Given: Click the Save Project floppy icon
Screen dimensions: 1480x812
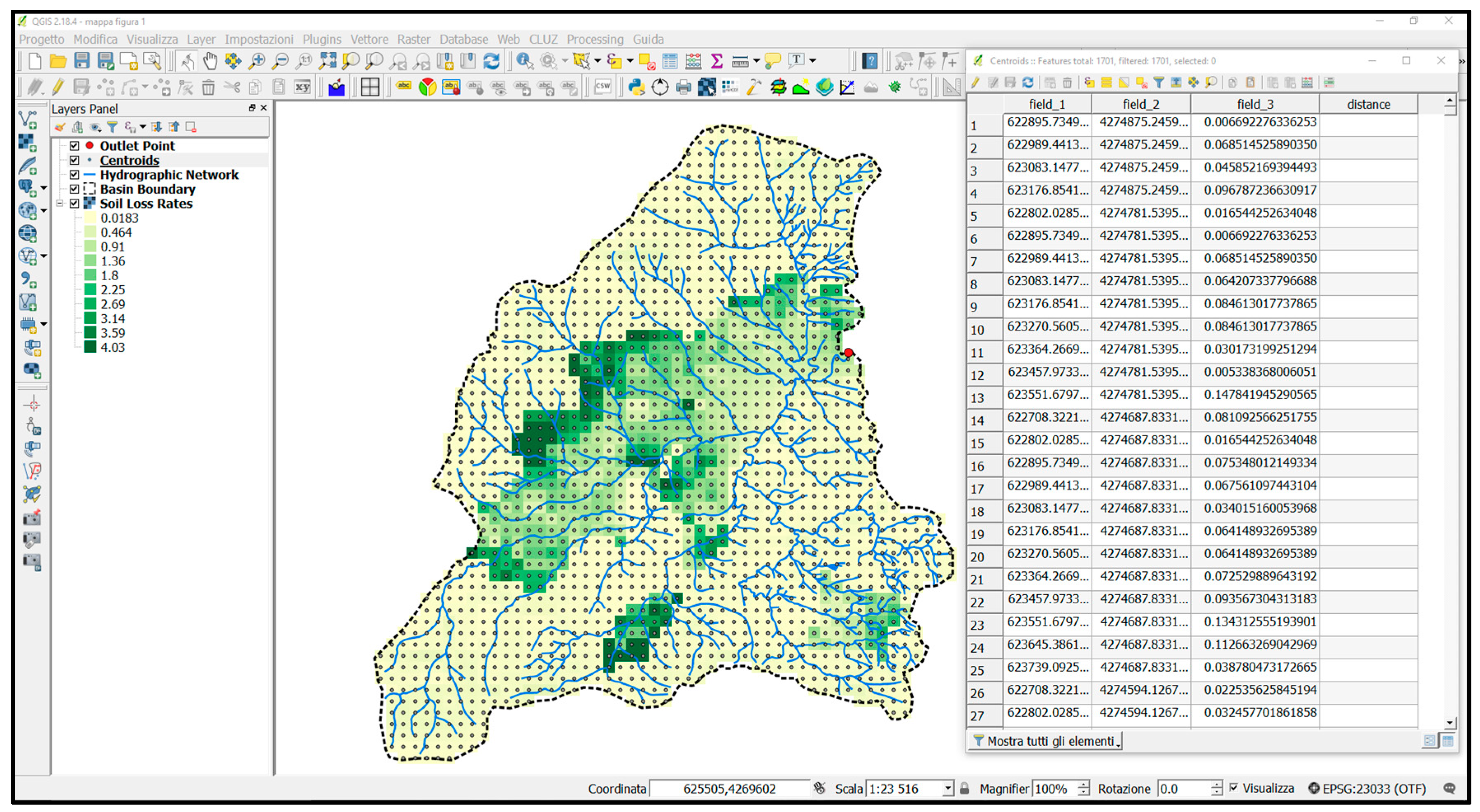Looking at the screenshot, I should [82, 60].
